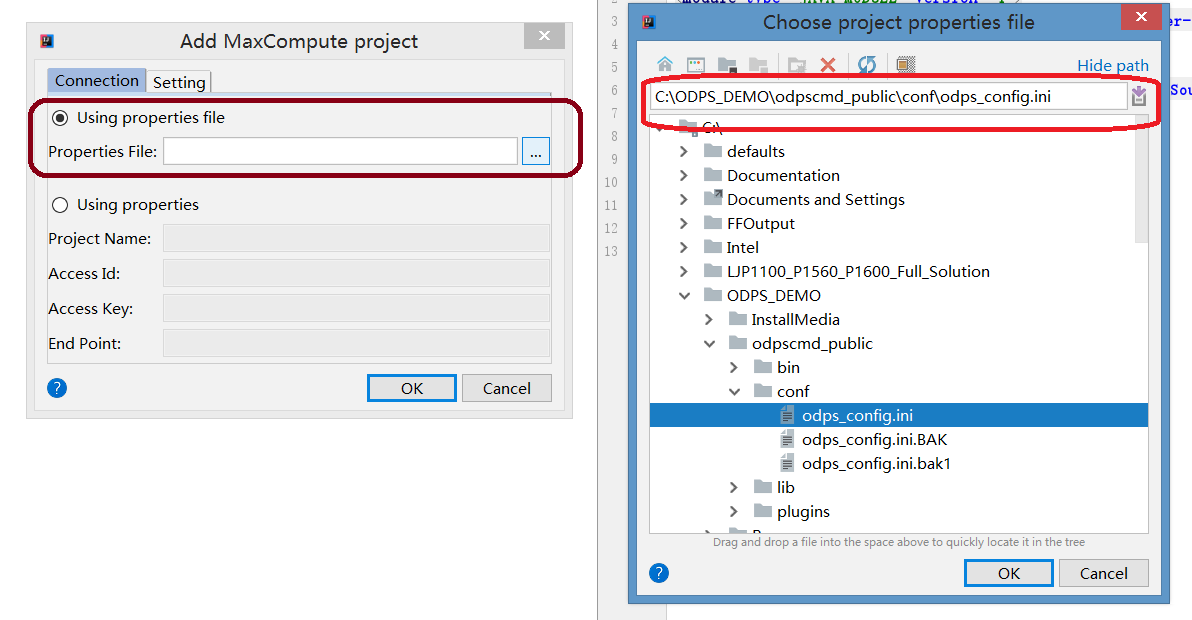Screen dimensions: 1192x620
Task: Expand LJP1100_P1560_P1600_Full_Solution folder
Action: click(x=683, y=271)
